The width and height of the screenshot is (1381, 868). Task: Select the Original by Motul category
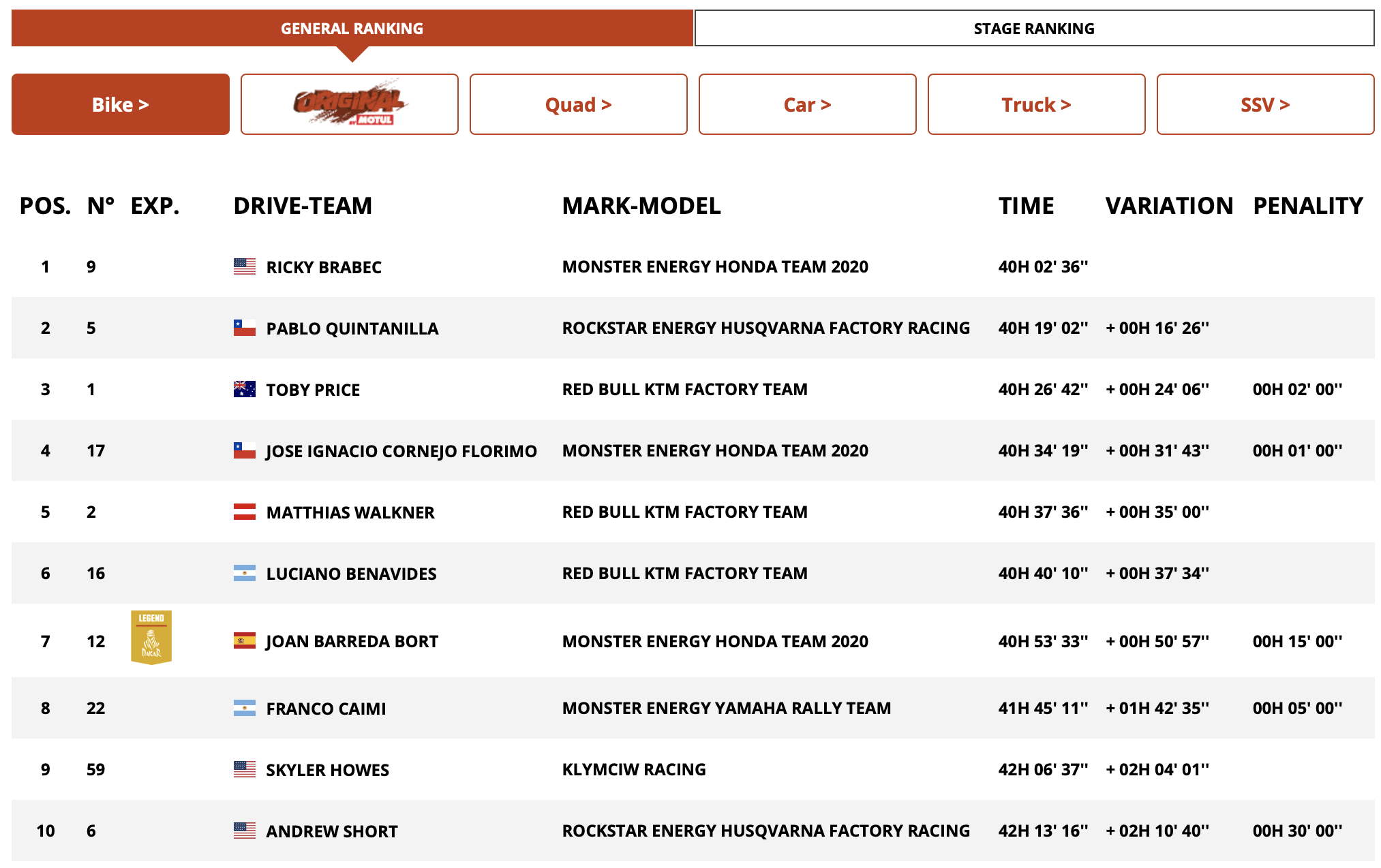click(x=350, y=104)
